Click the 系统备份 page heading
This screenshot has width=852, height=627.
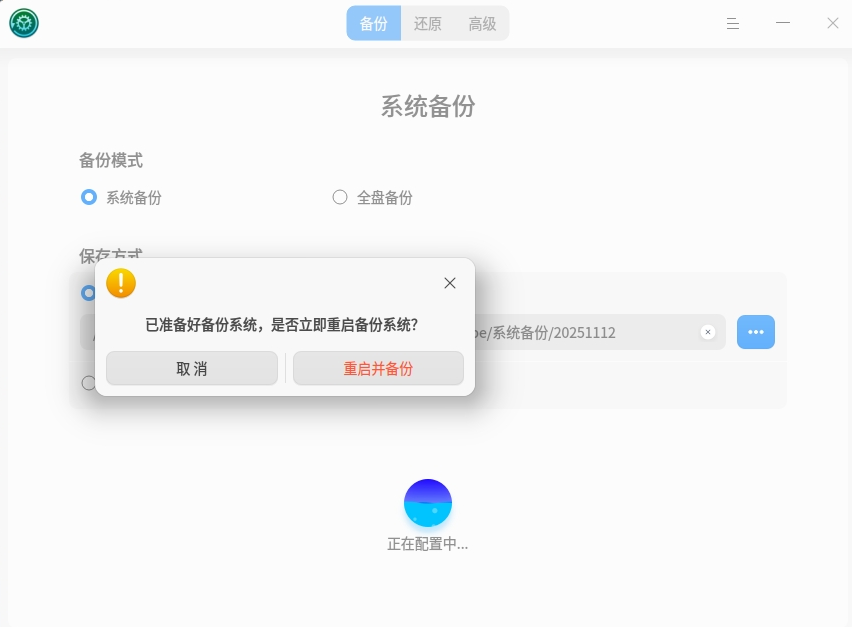(428, 106)
